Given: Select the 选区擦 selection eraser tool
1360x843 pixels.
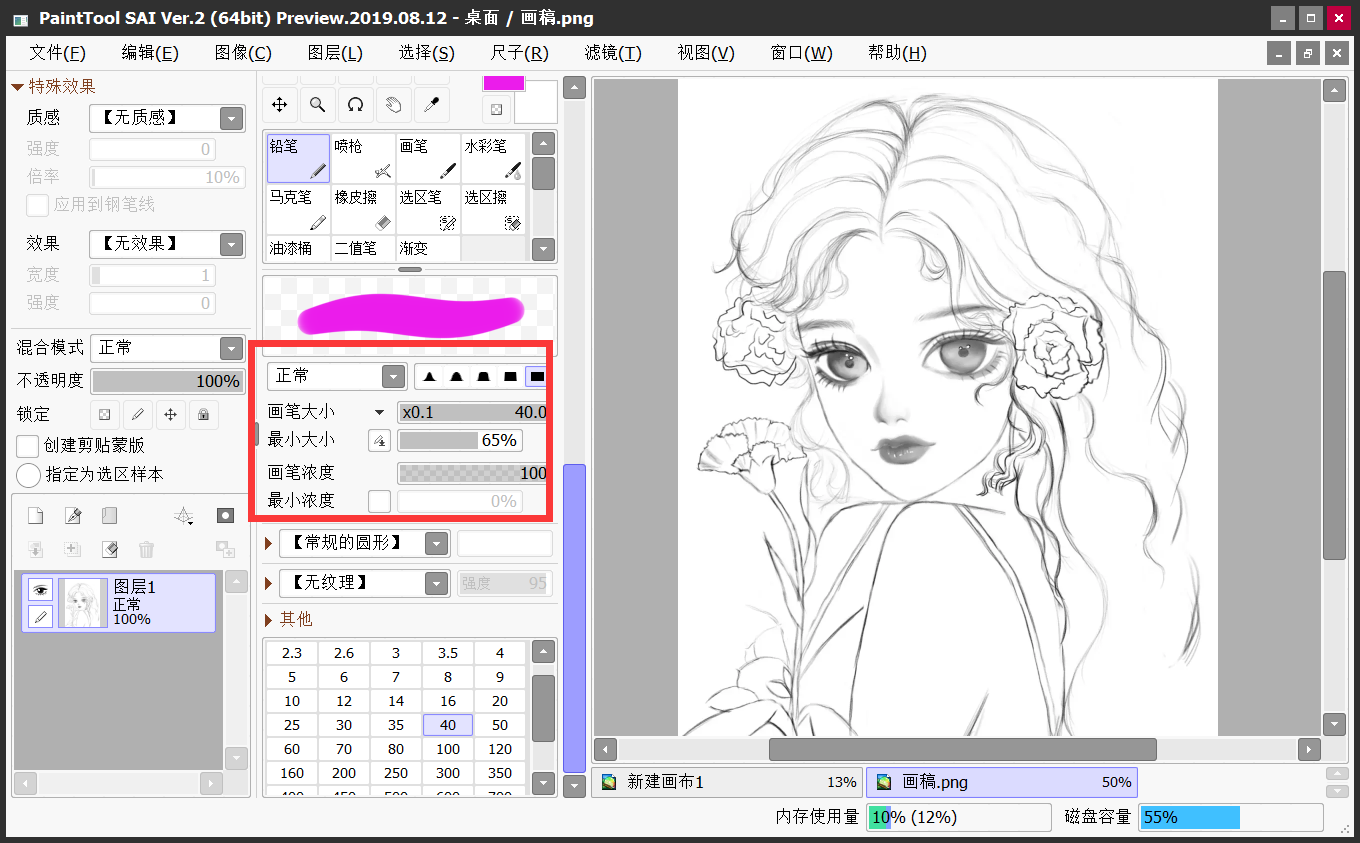Looking at the screenshot, I should (x=493, y=209).
